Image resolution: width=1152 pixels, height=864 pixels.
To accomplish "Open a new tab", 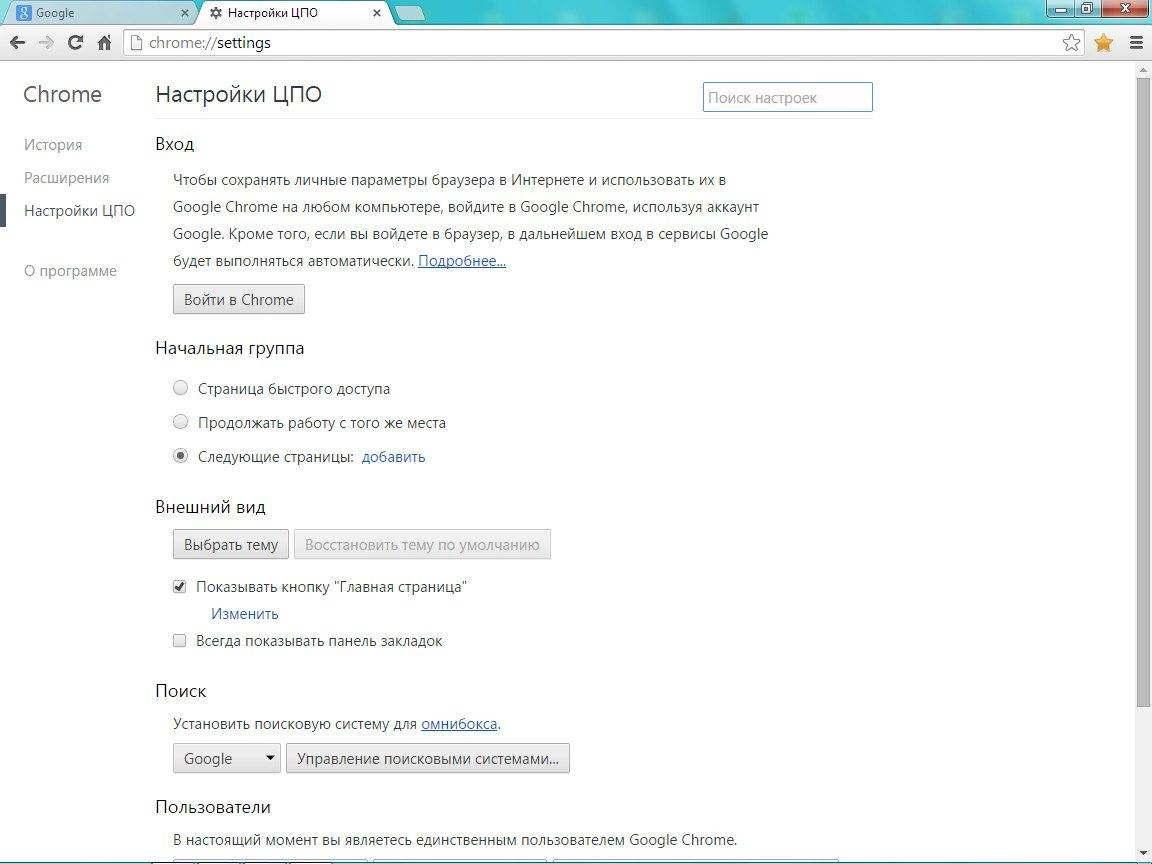I will coord(410,12).
